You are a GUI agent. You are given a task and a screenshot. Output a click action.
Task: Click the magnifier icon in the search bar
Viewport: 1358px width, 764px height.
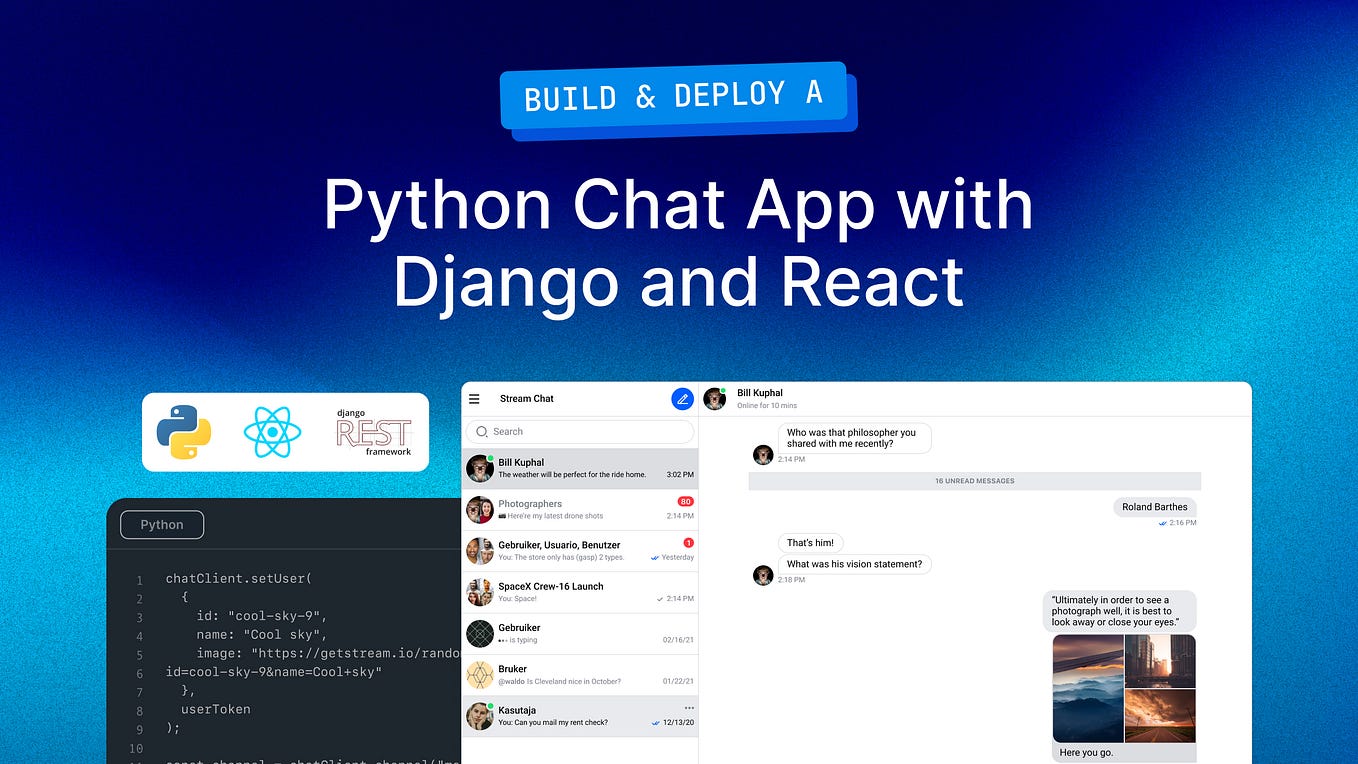click(x=484, y=431)
